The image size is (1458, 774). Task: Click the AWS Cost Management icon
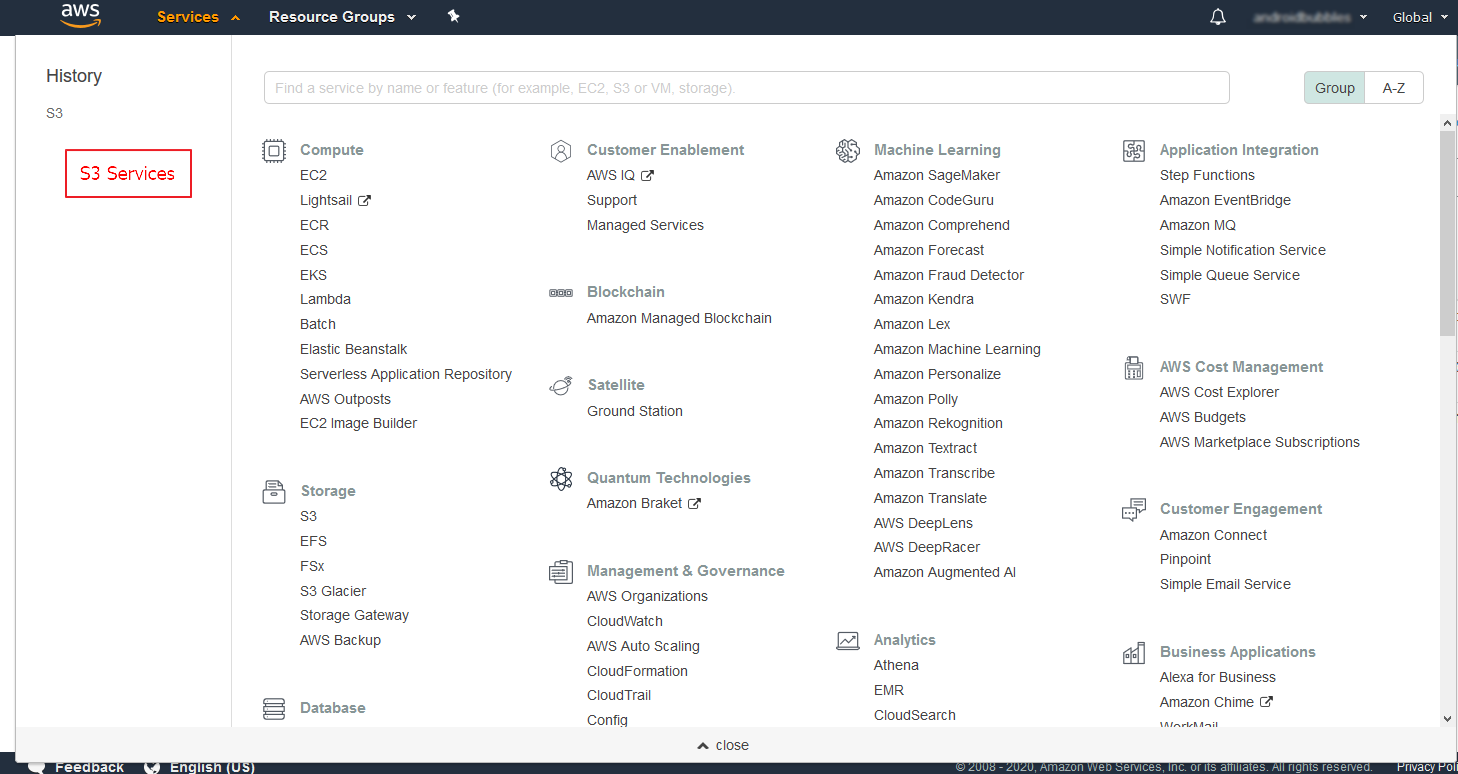(1133, 367)
